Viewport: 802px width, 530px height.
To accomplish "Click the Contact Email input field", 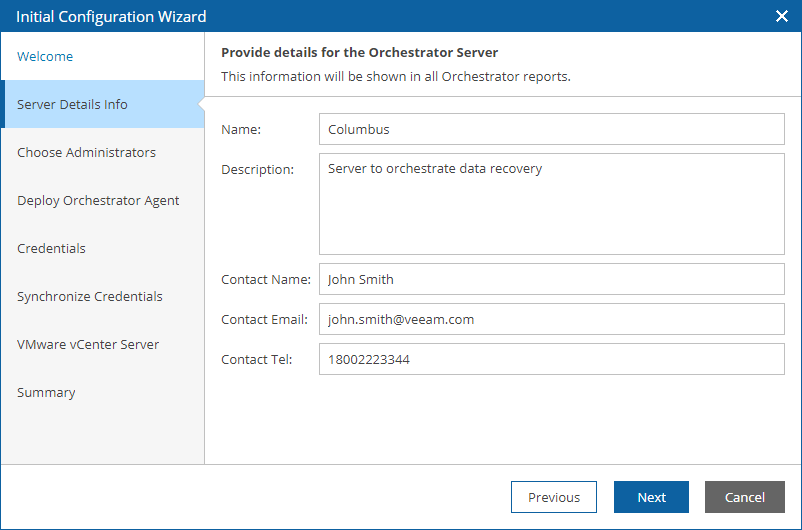I will [551, 319].
